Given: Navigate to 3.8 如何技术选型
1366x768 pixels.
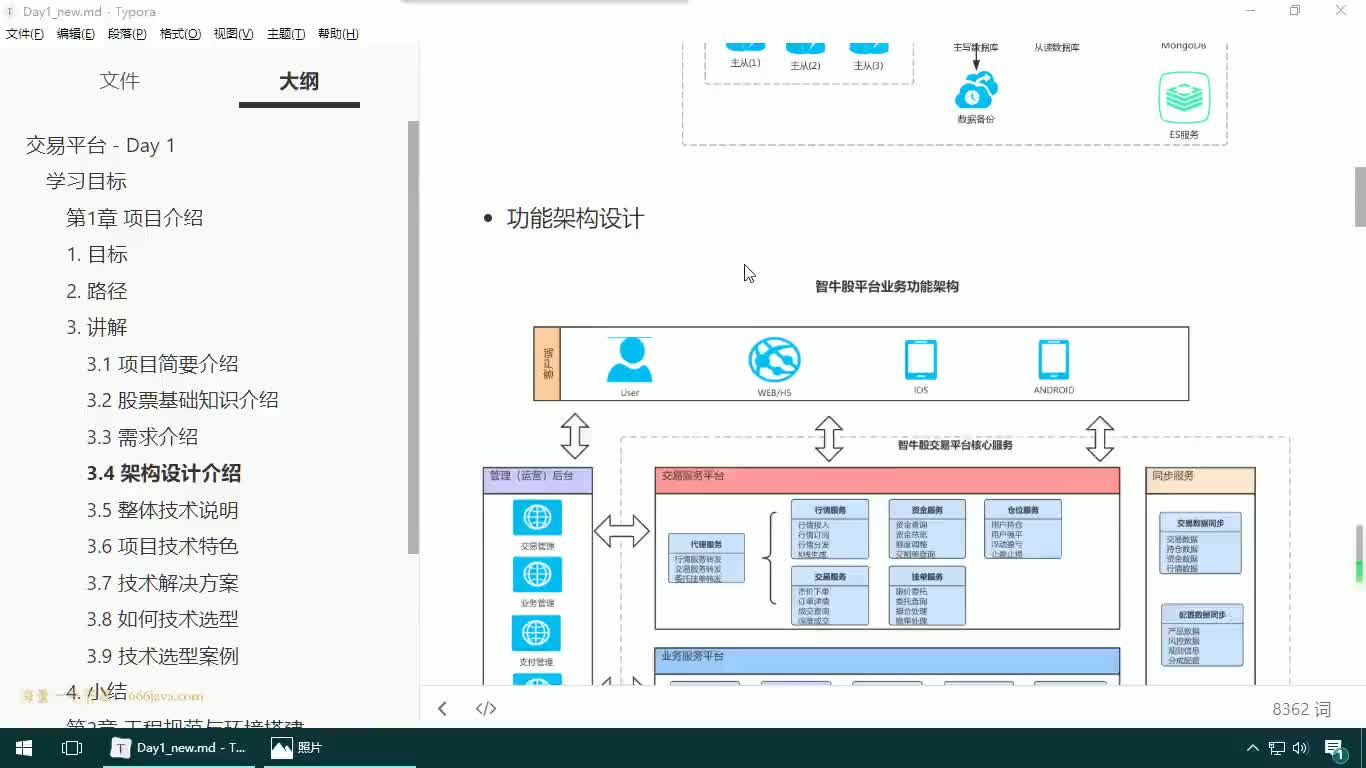Looking at the screenshot, I should (x=162, y=619).
